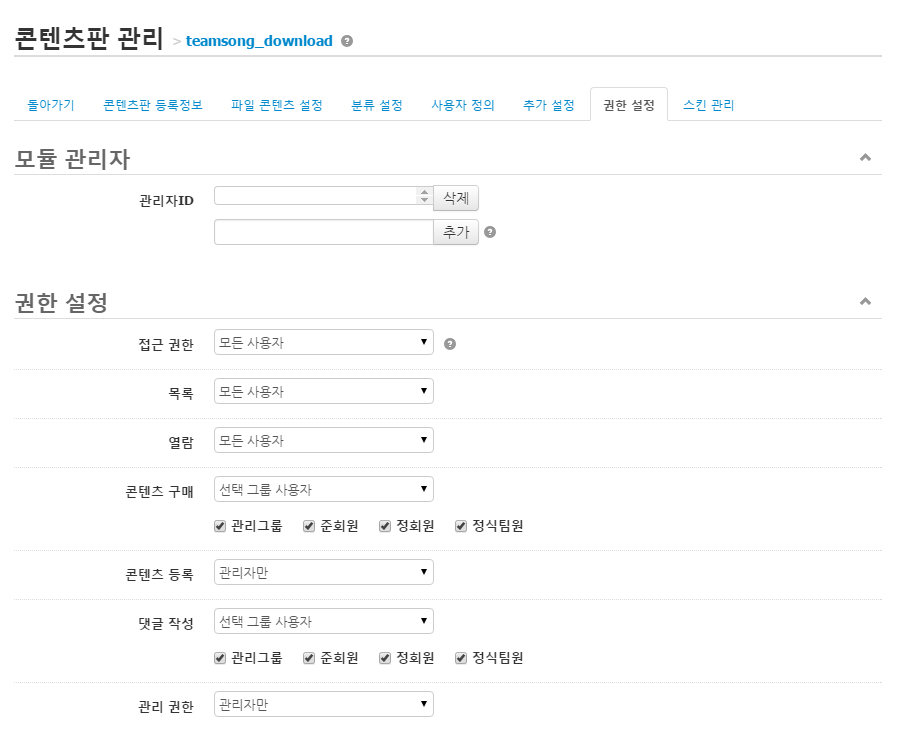This screenshot has height=736, width=919.
Task: Click the 삭제 button
Action: (456, 198)
